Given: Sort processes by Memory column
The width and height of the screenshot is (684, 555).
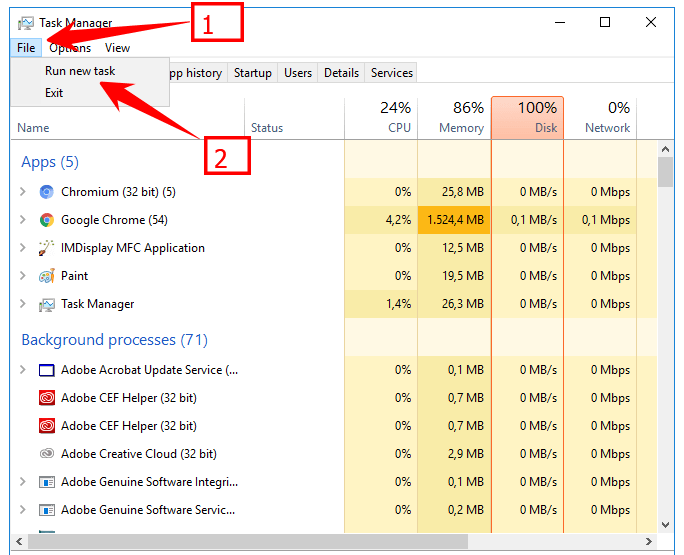Looking at the screenshot, I should (x=454, y=119).
